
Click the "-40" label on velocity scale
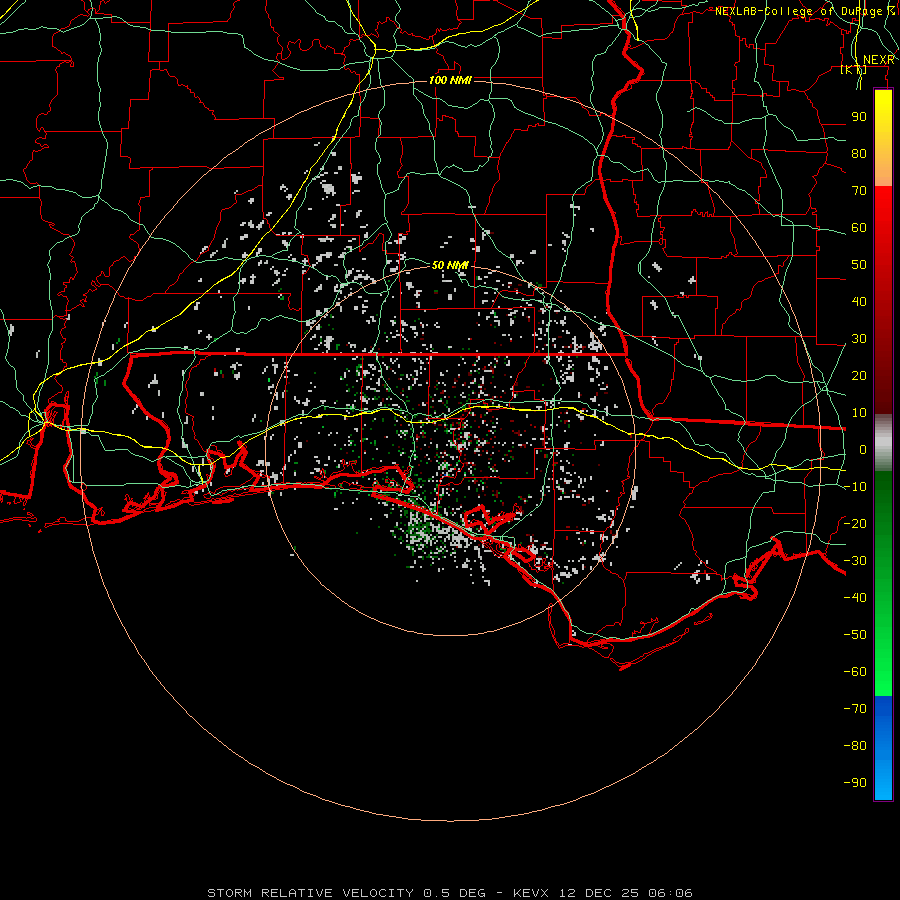tap(855, 598)
